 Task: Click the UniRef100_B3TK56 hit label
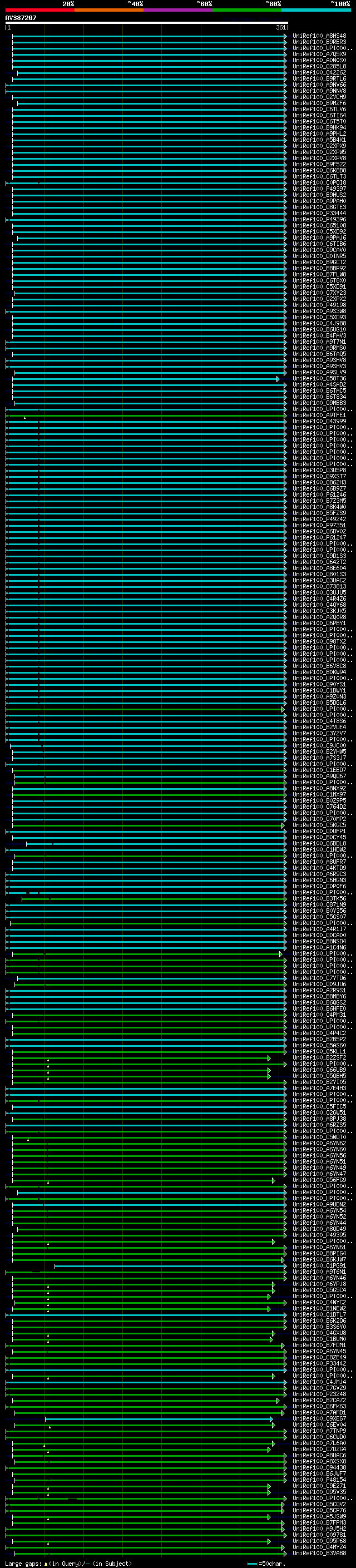click(319, 898)
